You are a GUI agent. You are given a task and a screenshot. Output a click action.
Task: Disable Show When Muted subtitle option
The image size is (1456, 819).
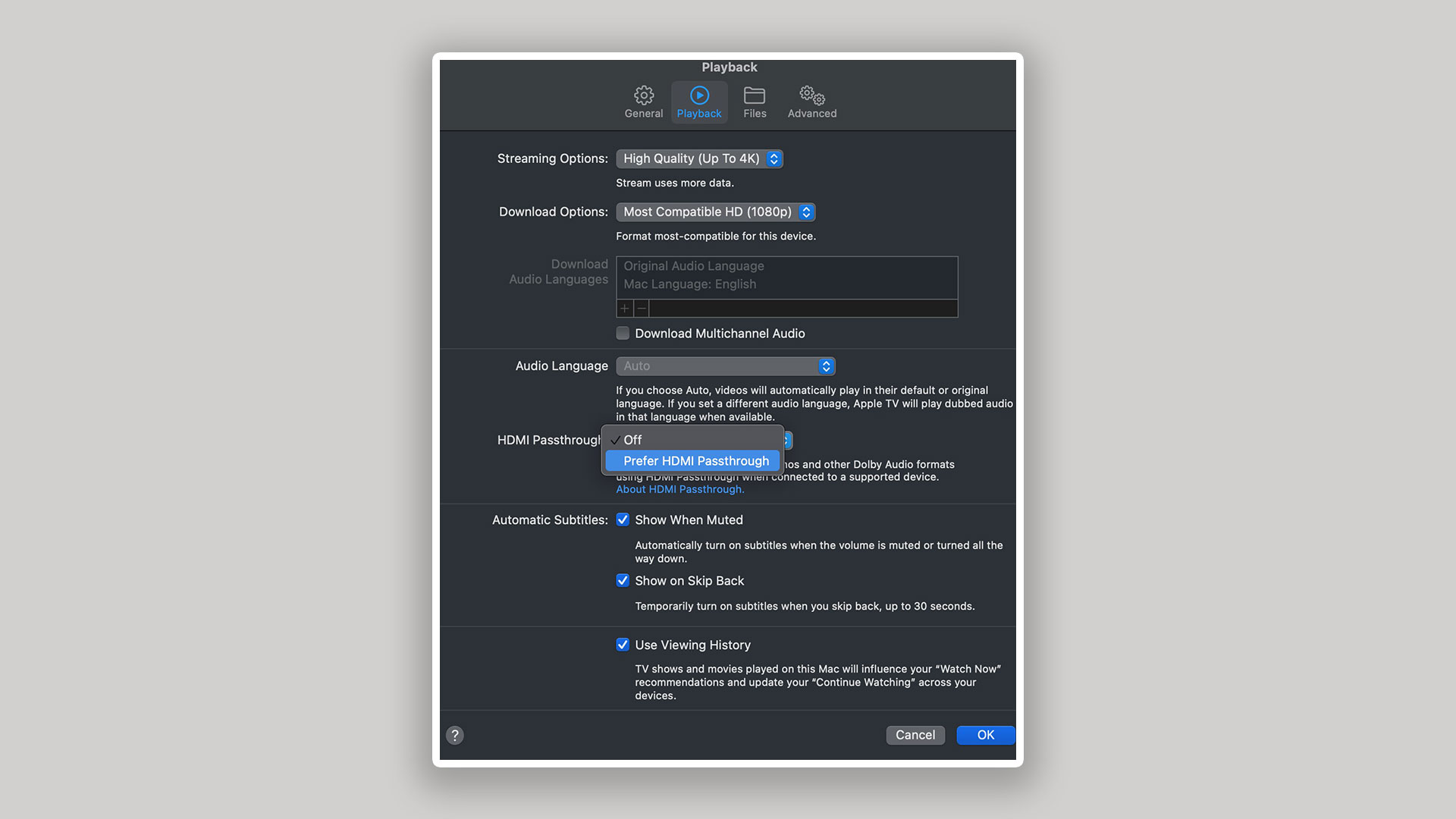pos(622,520)
